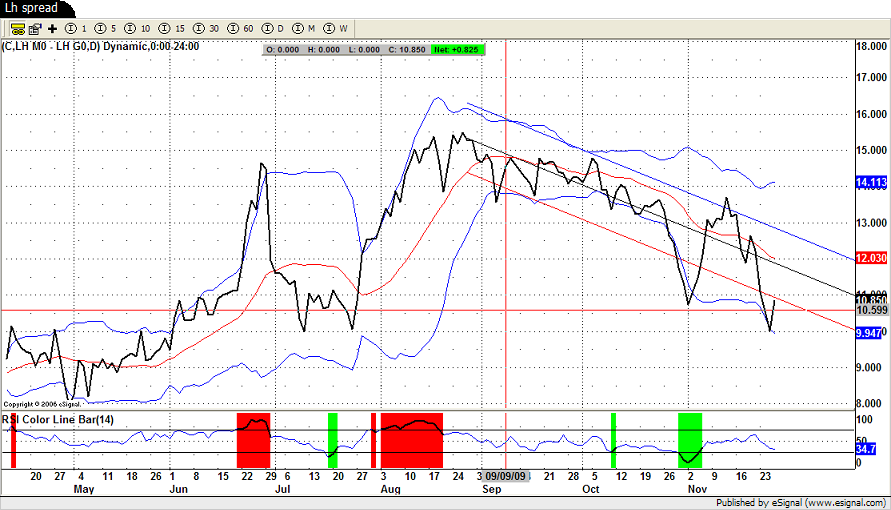Switch to 60-minute interval

pyautogui.click(x=241, y=28)
